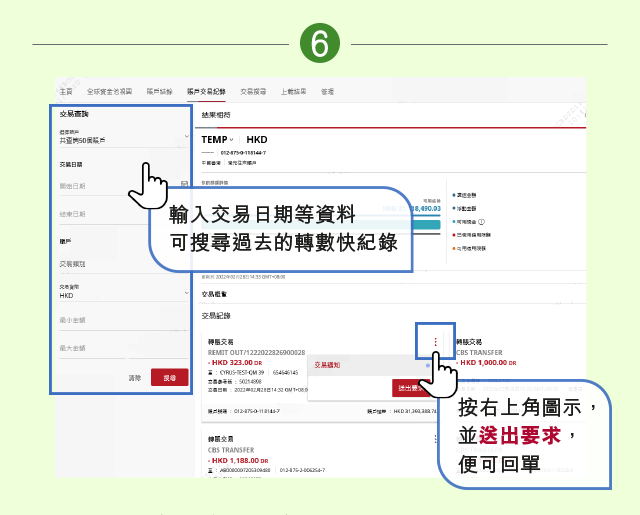
Task: Expand the HKD currency dropdown
Action: coord(124,292)
